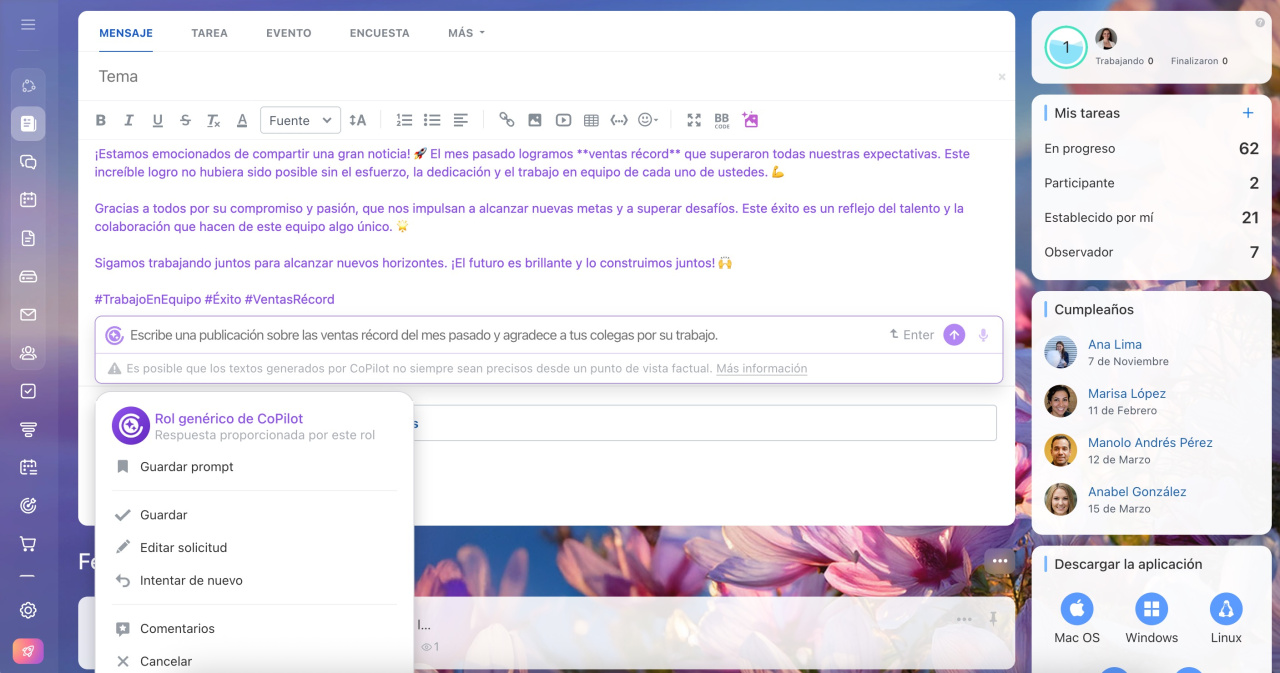Viewport: 1280px width, 673px height.
Task: Toggle italic formatting
Action: [x=129, y=120]
